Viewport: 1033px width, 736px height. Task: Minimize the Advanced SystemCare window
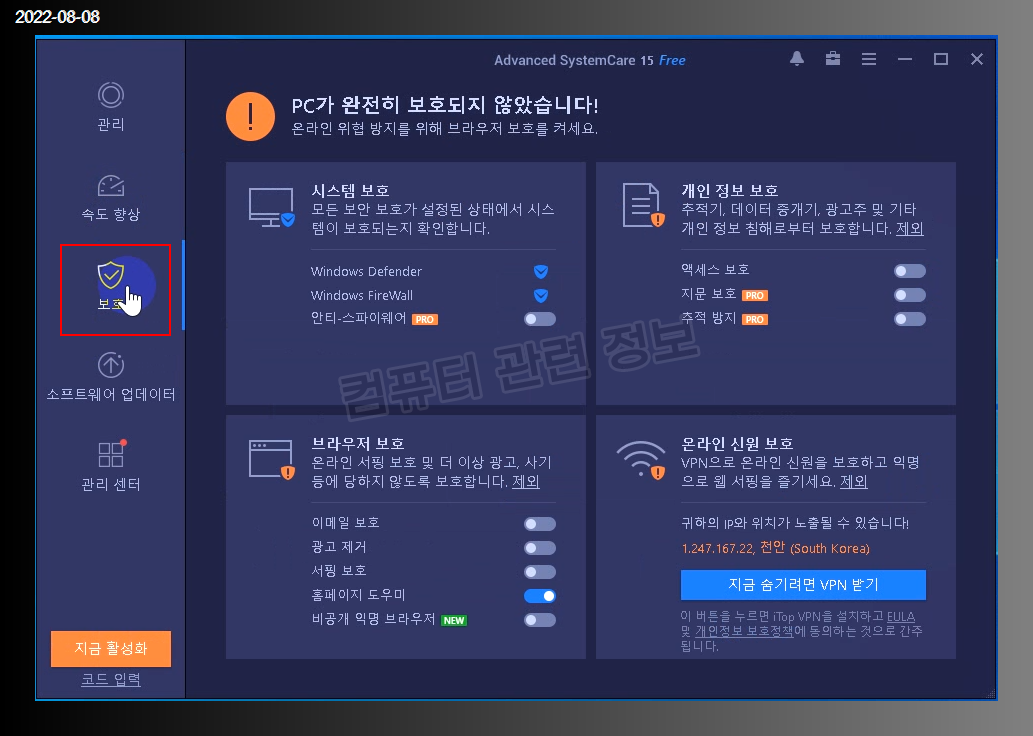[905, 59]
